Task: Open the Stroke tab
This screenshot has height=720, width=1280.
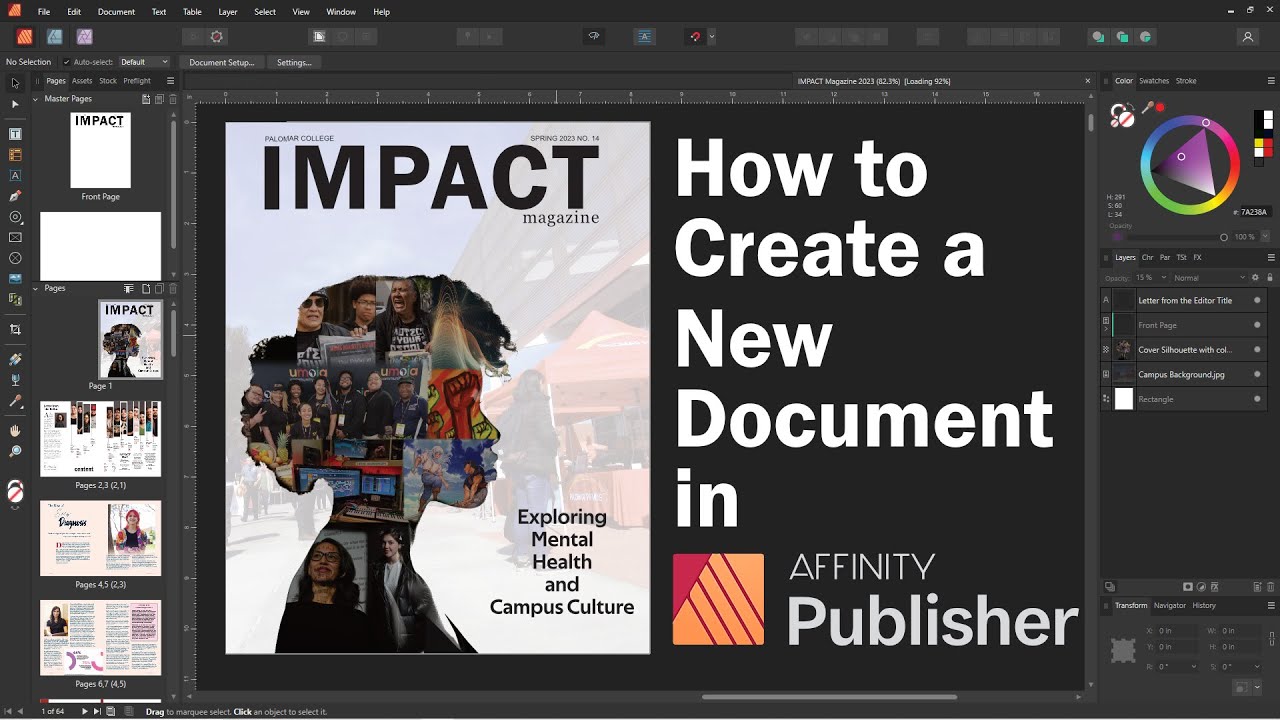Action: (x=1186, y=81)
